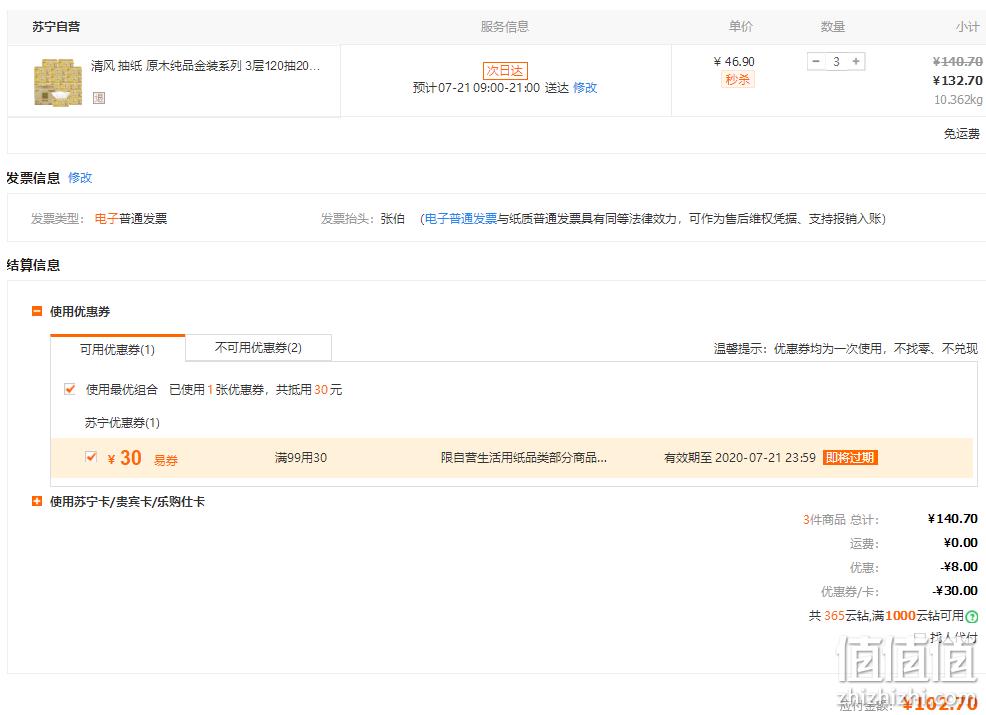Click 修改 beside 发票信息 heading
Screen dimensions: 986x715
click(80, 178)
